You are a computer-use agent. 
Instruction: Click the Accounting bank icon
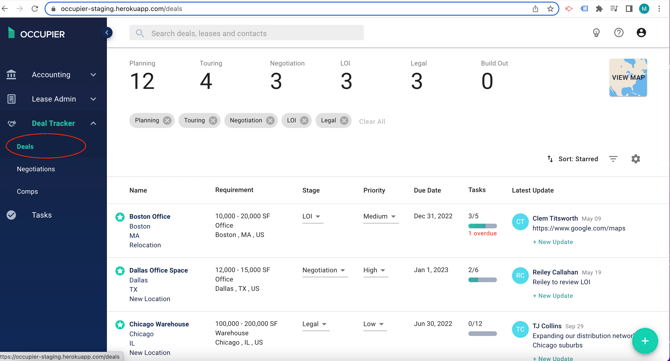click(x=12, y=75)
